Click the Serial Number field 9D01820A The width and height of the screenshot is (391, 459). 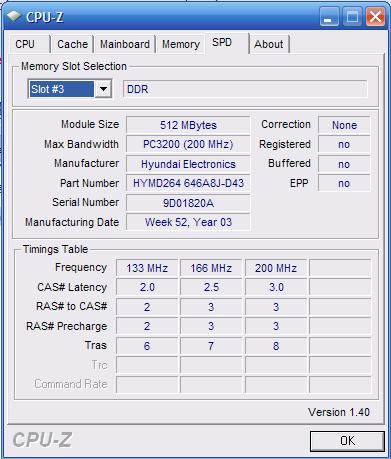coord(188,203)
